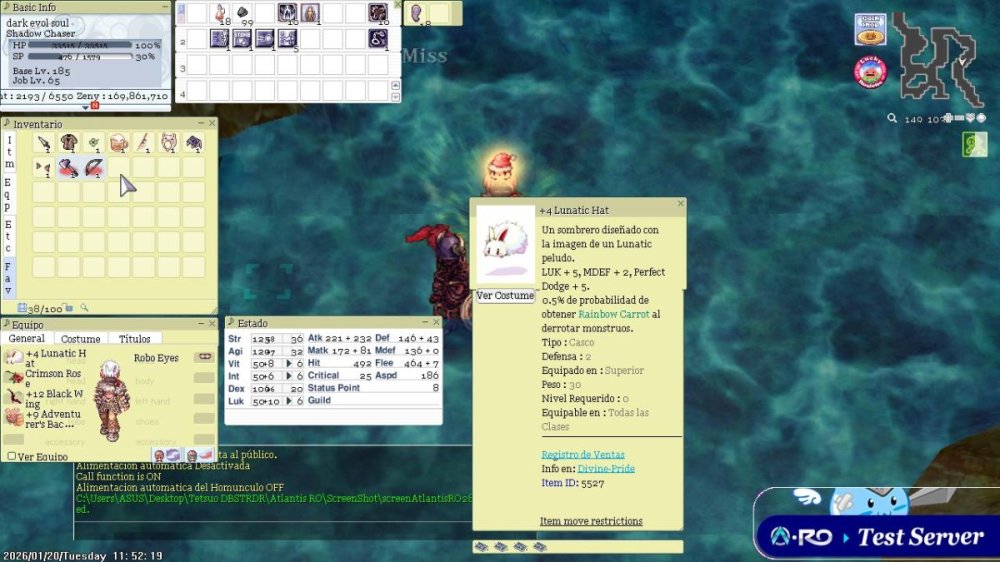Screen dimensions: 1000x562
Task: Use the potion in hotkey row 1
Action: point(221,13)
